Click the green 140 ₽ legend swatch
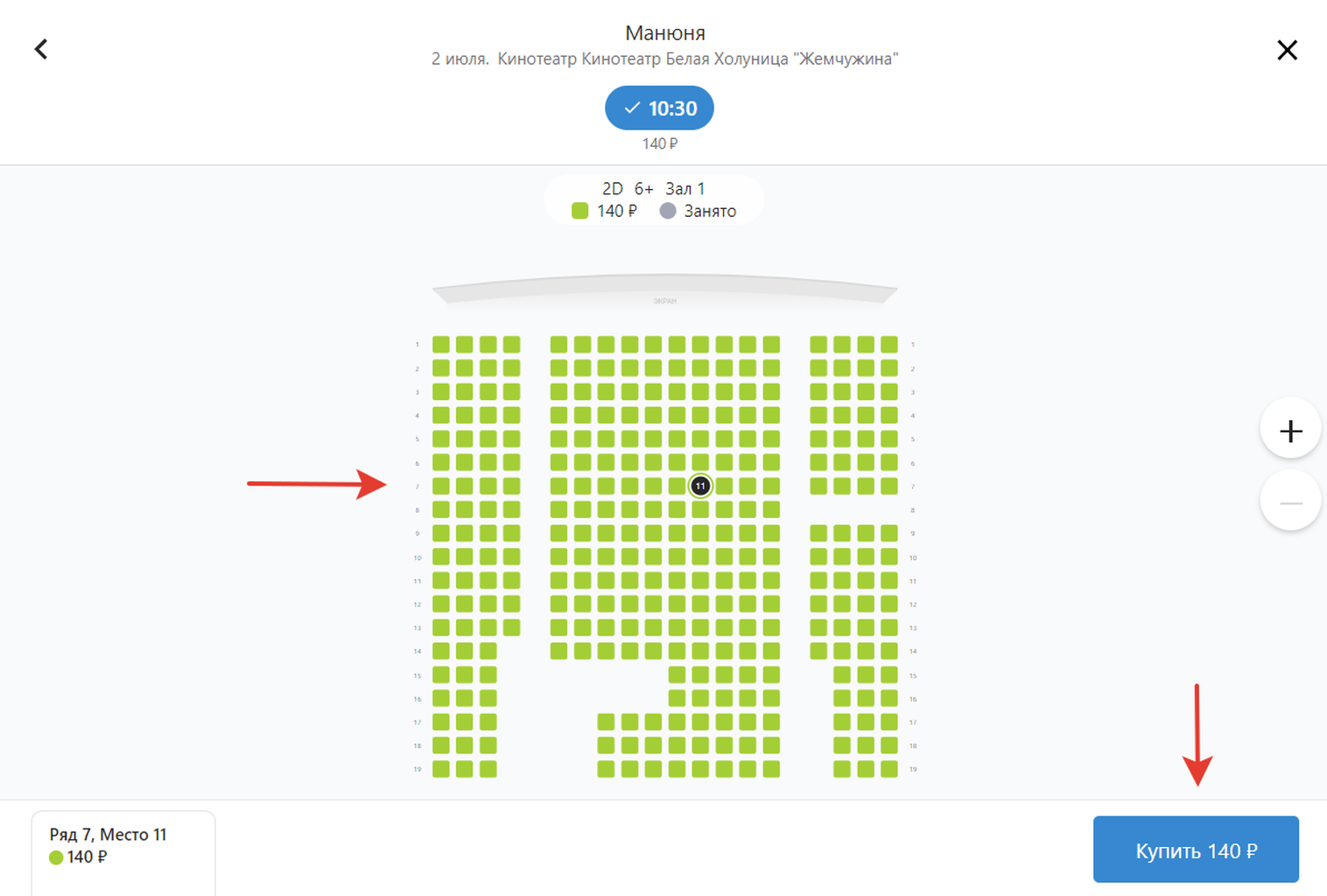 [579, 211]
